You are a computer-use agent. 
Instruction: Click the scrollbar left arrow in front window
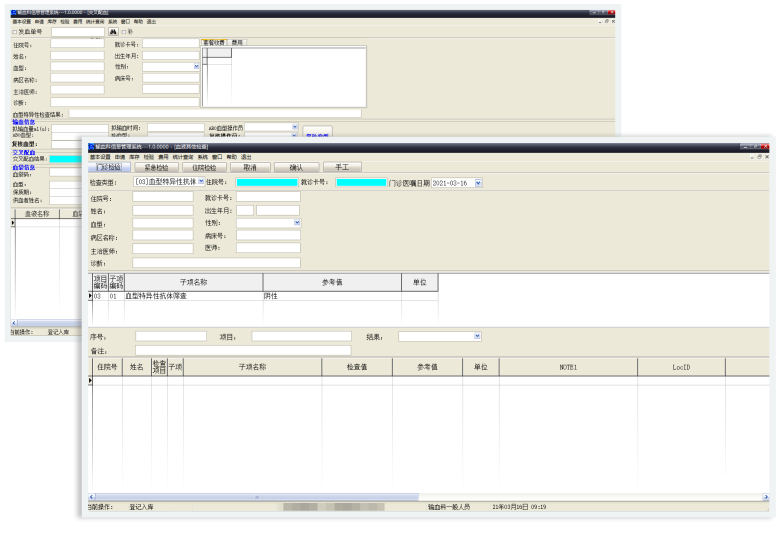point(92,497)
